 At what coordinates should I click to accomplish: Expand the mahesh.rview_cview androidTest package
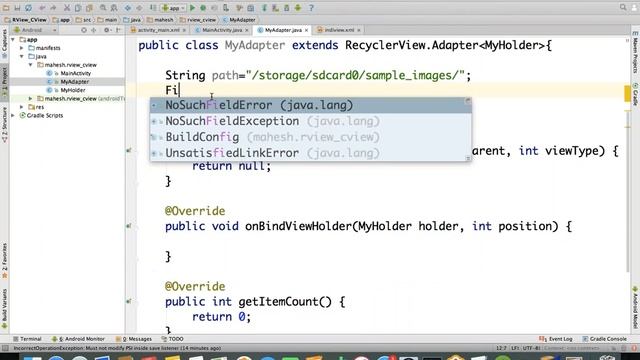coord(31,98)
